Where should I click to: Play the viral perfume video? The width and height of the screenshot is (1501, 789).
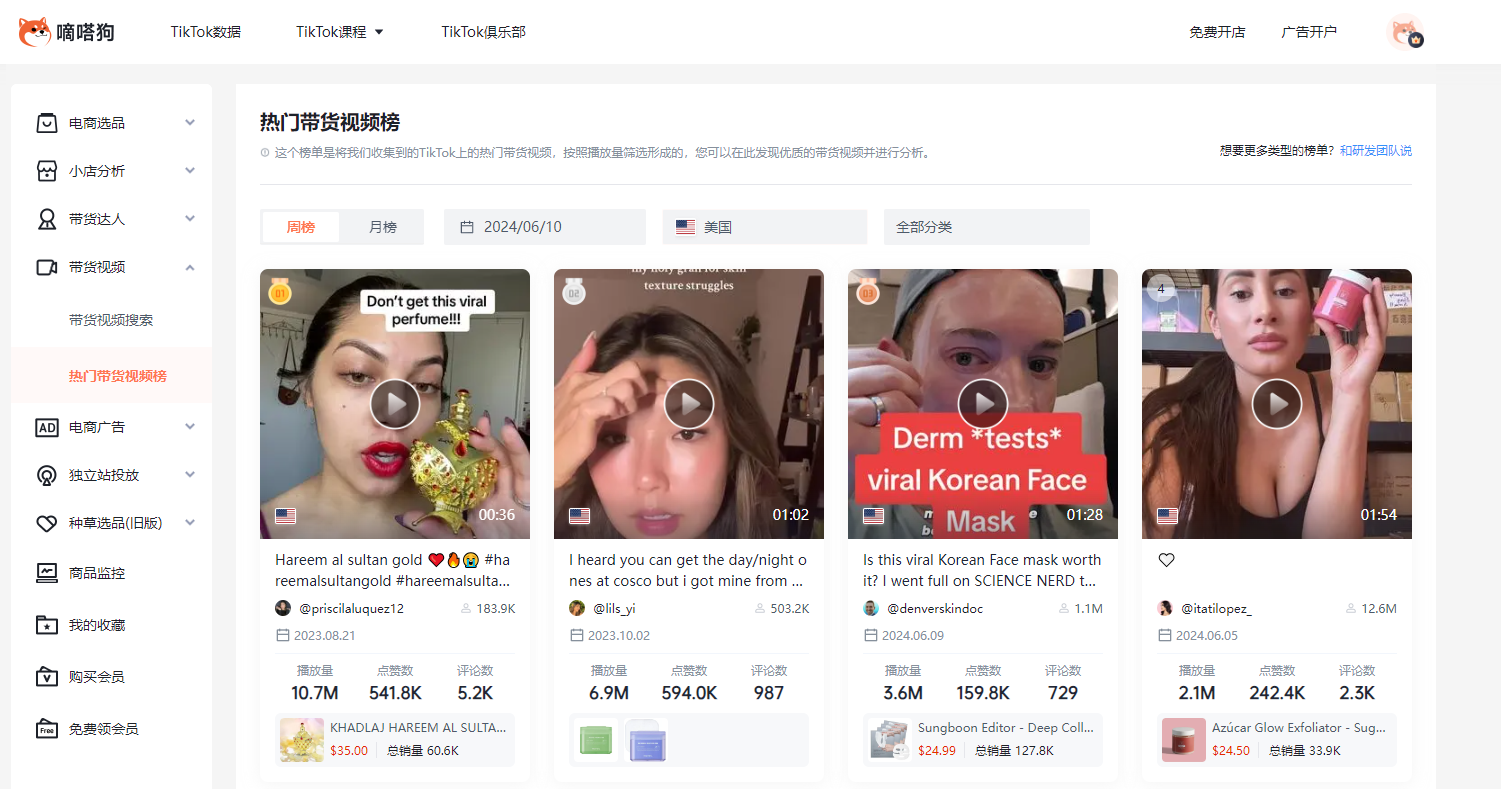[x=395, y=404]
